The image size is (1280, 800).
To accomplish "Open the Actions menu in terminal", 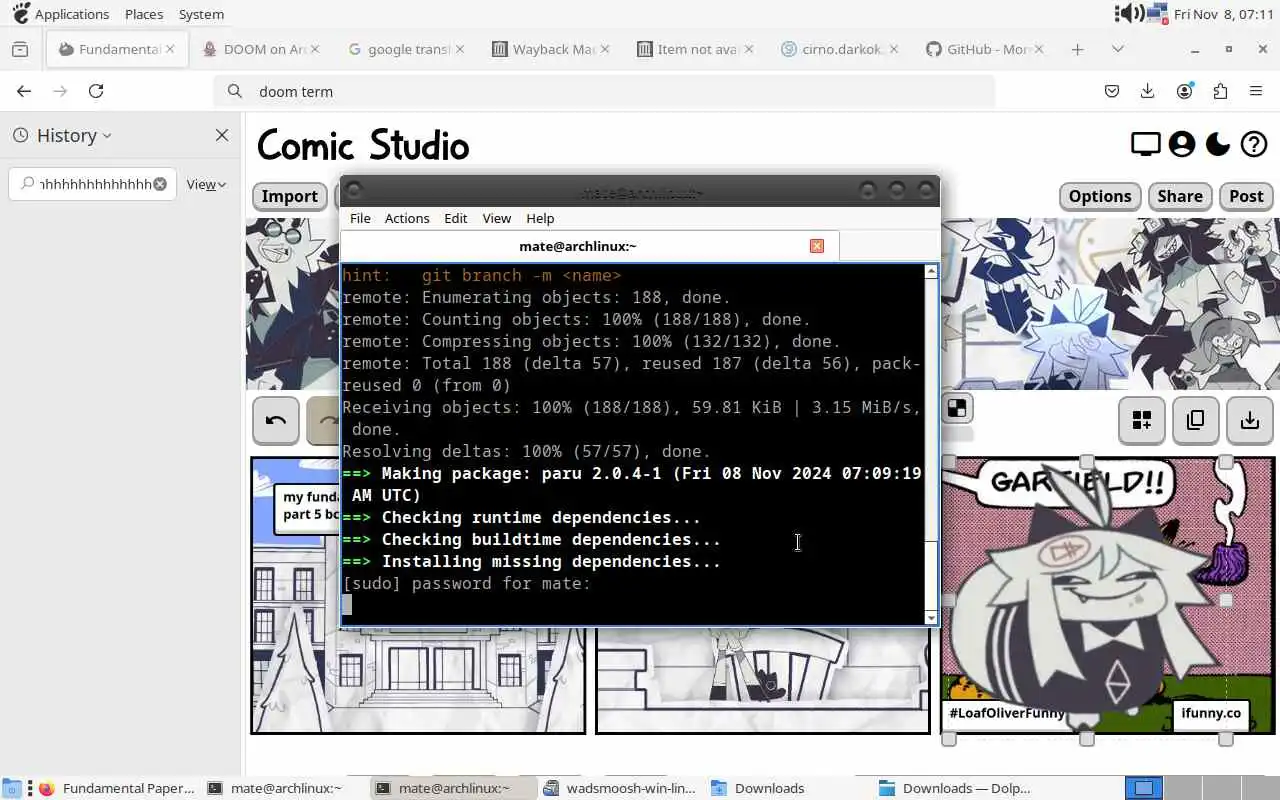I will 407,218.
